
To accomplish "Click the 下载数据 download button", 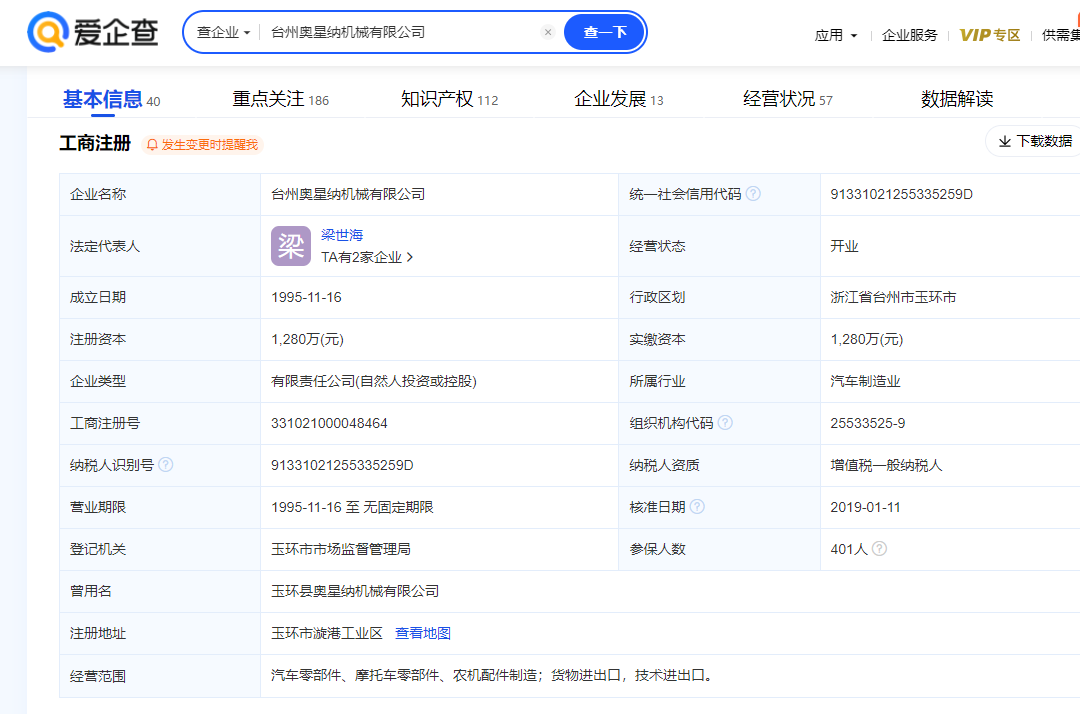I will coord(1035,141).
